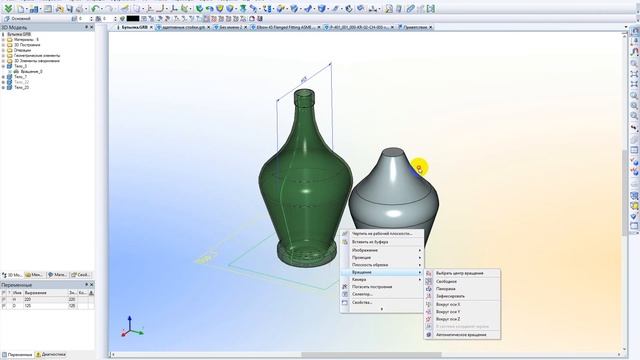This screenshot has width=640, height=360.
Task: Click the paste icon beside Вставить из буфера
Action: 345,242
